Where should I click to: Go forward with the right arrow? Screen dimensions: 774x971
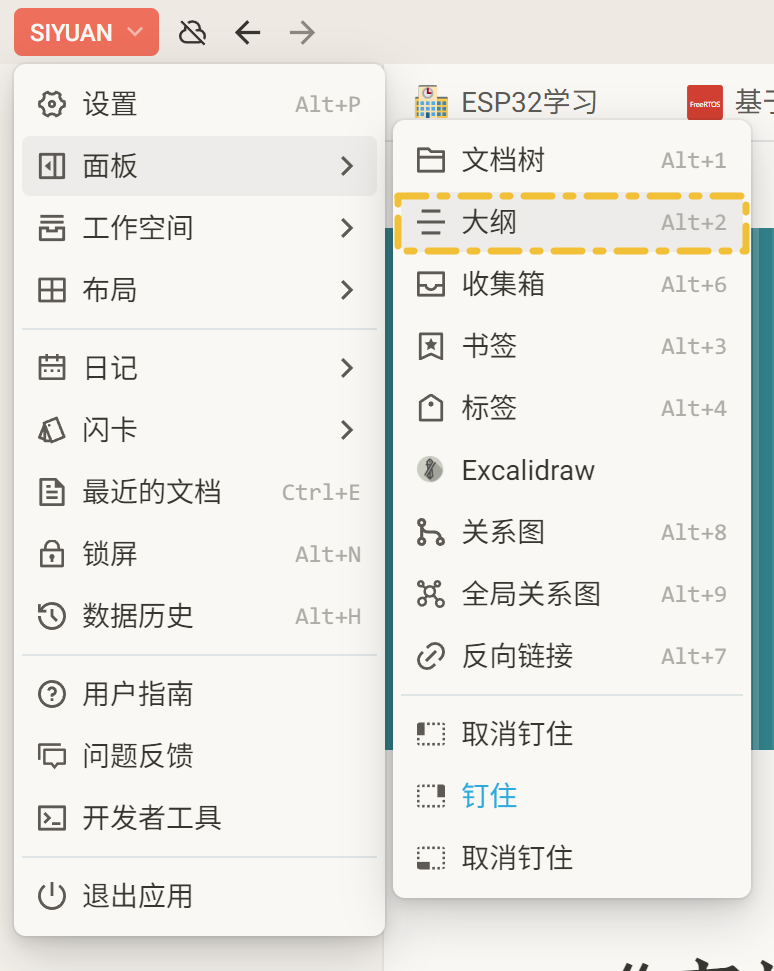[x=302, y=32]
